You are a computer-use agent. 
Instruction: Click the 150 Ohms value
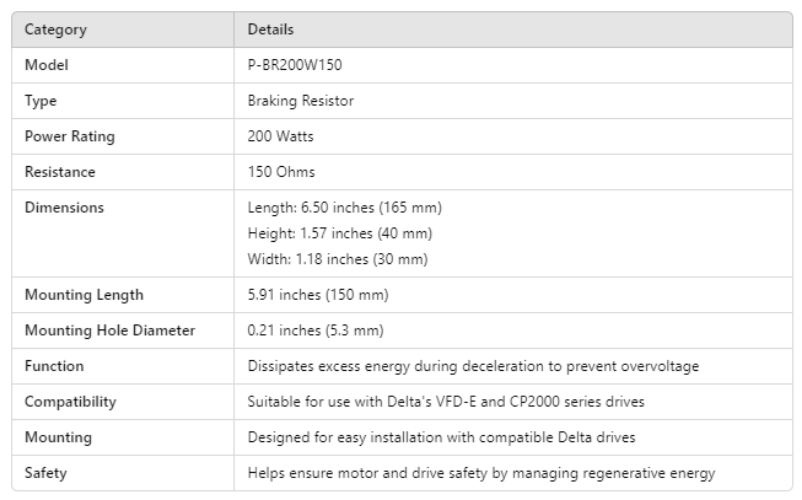click(281, 172)
